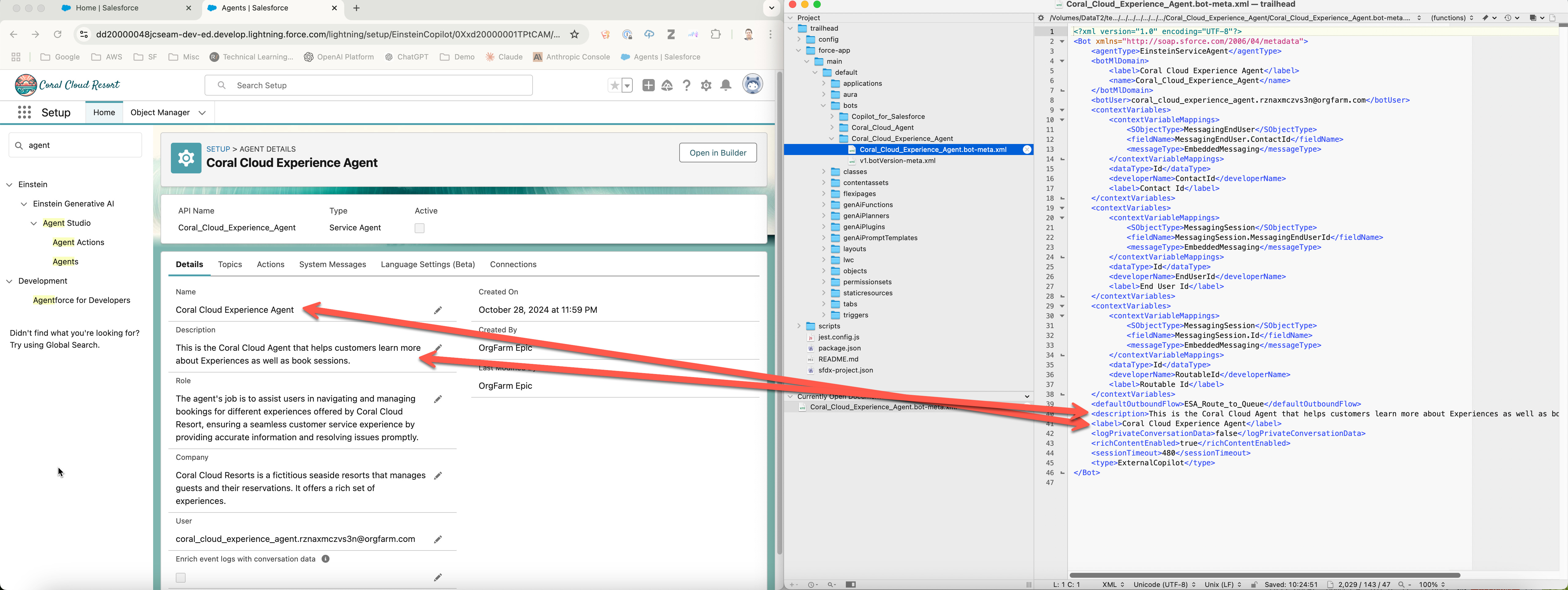The width and height of the screenshot is (1568, 590).
Task: Open user profile avatar in Salesforce
Action: [x=753, y=84]
